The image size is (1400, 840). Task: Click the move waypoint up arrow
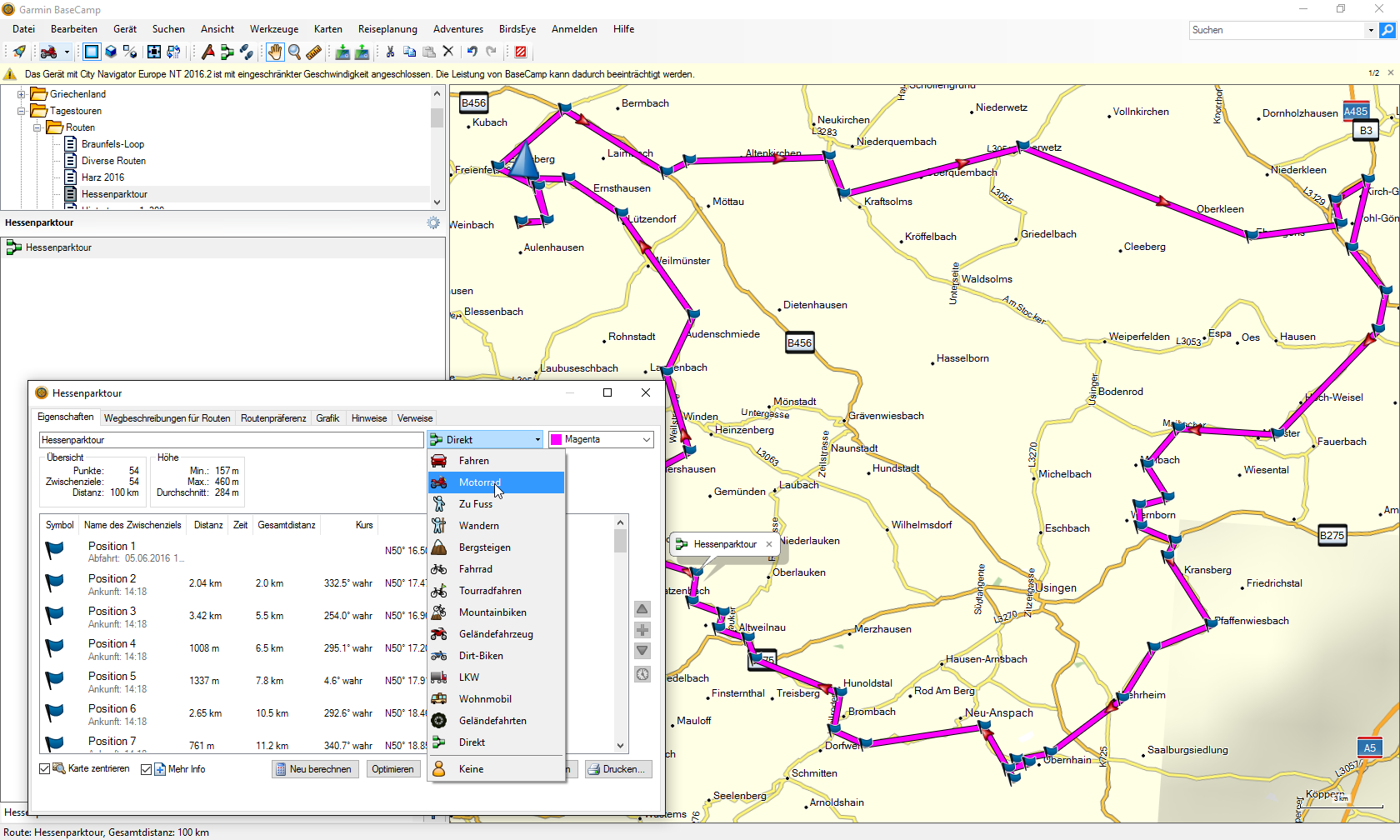(642, 609)
